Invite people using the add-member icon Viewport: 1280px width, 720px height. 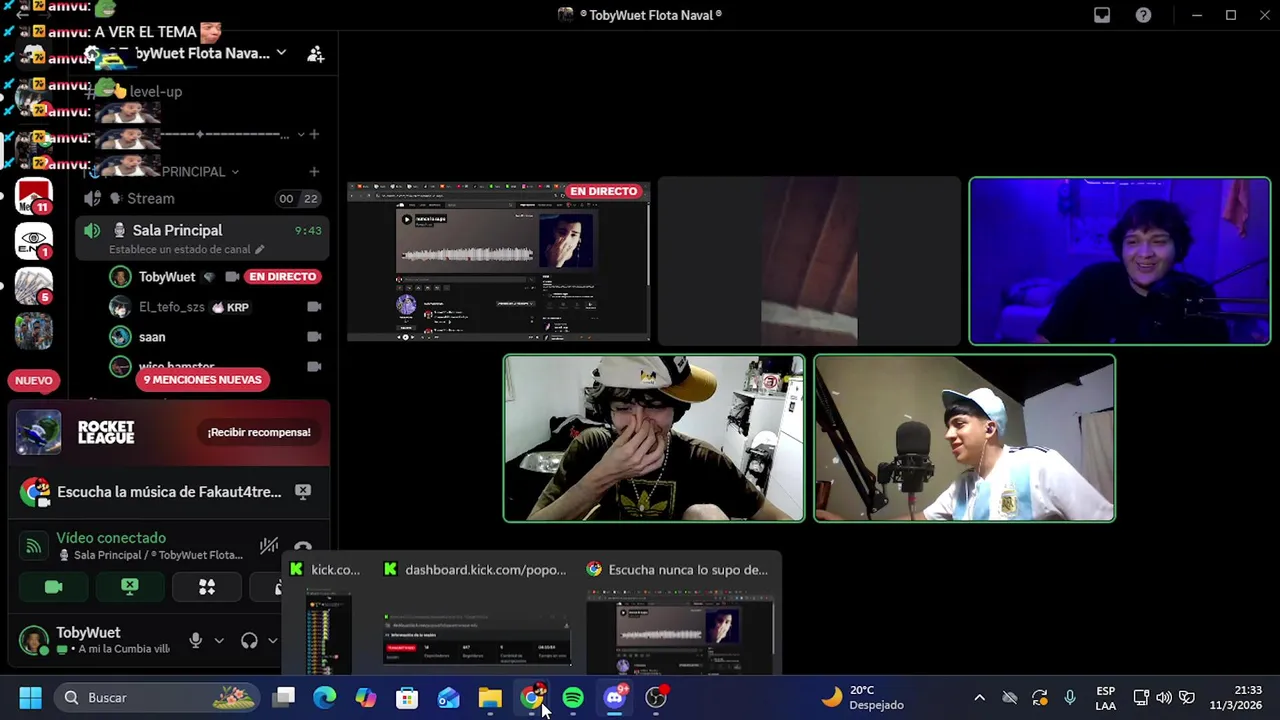[315, 54]
